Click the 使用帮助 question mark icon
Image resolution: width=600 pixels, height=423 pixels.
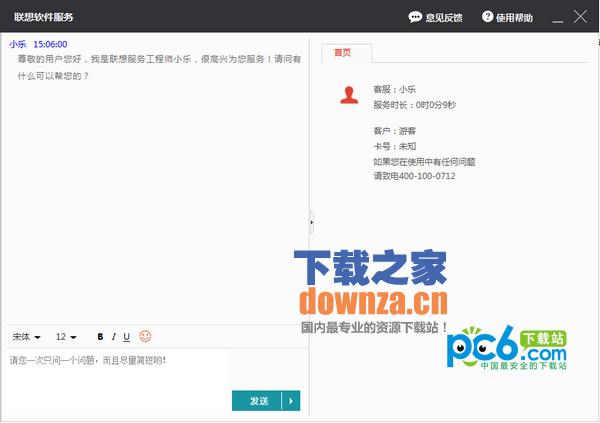tap(487, 17)
